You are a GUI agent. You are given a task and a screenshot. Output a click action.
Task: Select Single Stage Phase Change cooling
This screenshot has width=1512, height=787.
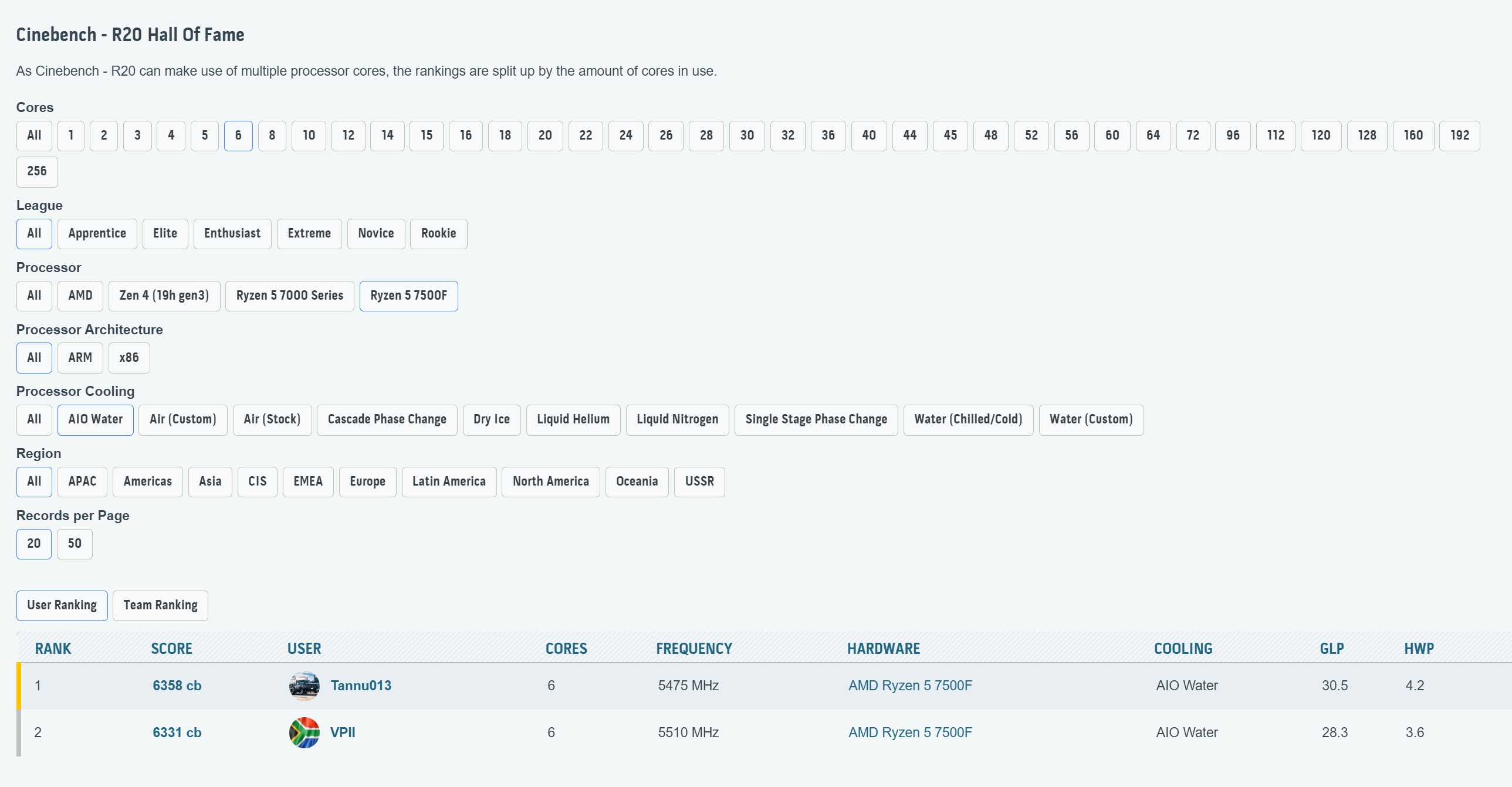pyautogui.click(x=816, y=420)
